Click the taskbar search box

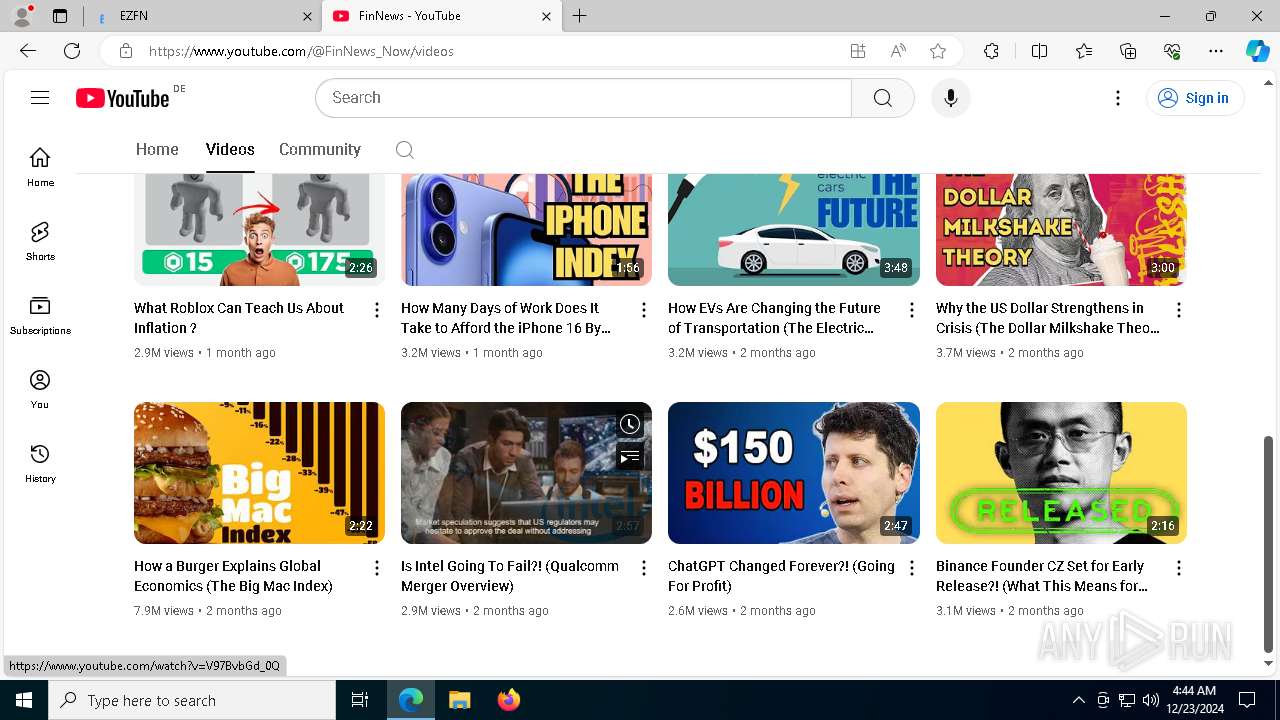click(192, 700)
